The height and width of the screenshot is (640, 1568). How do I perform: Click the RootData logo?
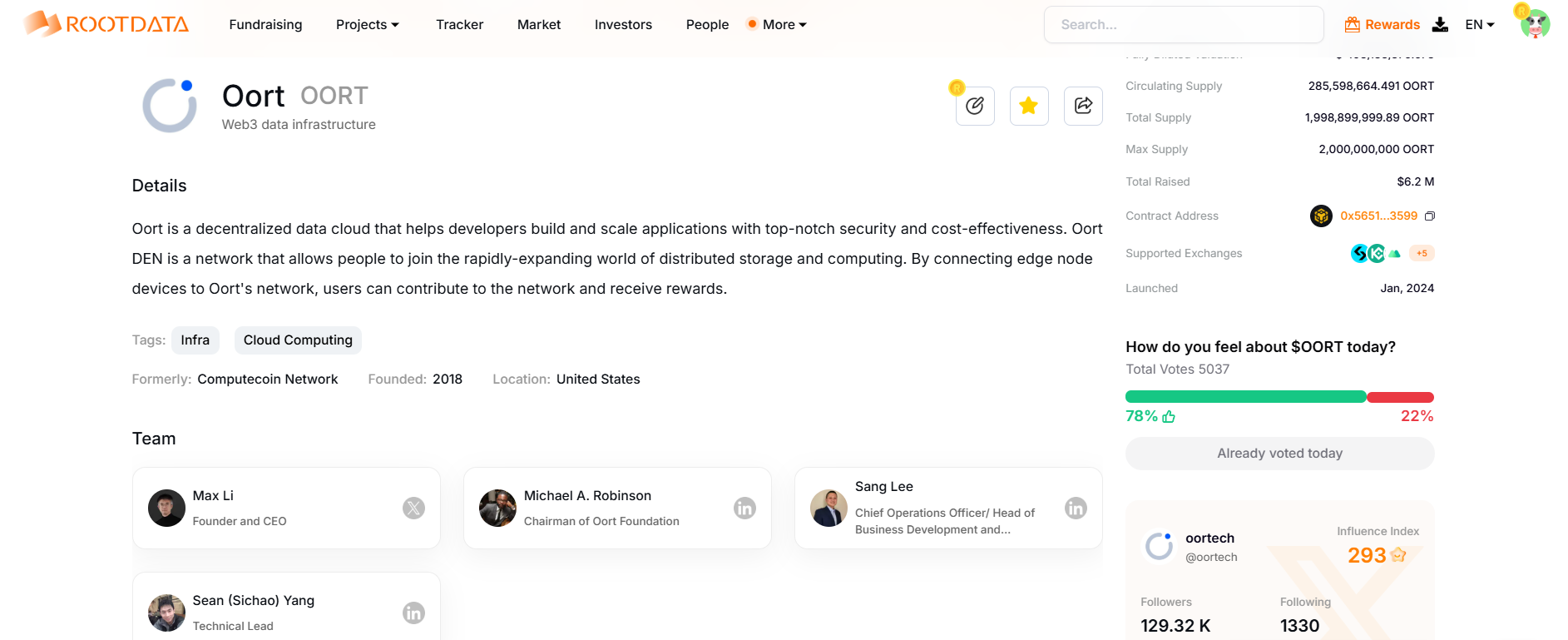pos(106,24)
